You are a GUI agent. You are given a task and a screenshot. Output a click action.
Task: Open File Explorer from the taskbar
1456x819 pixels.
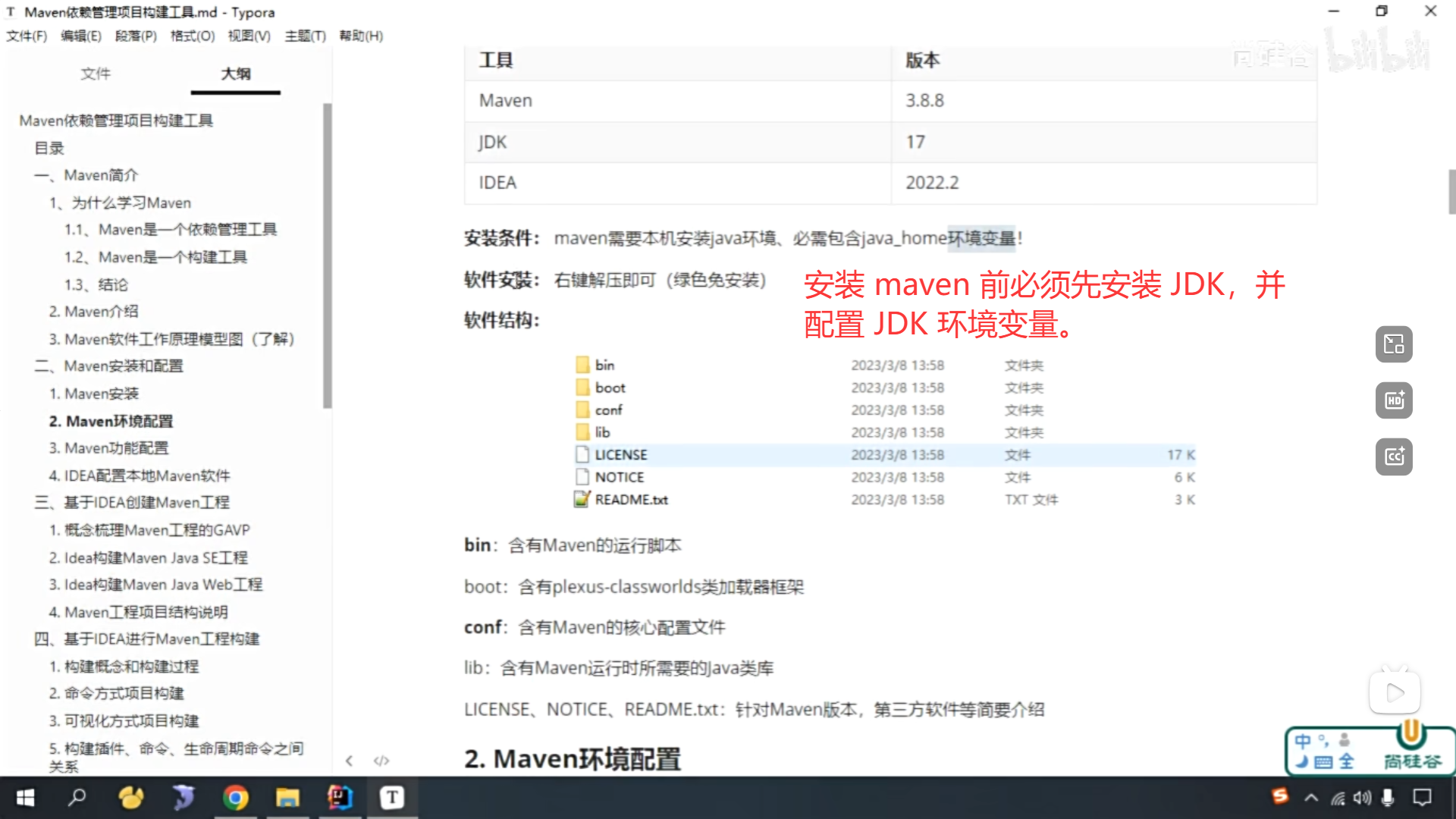[x=287, y=798]
